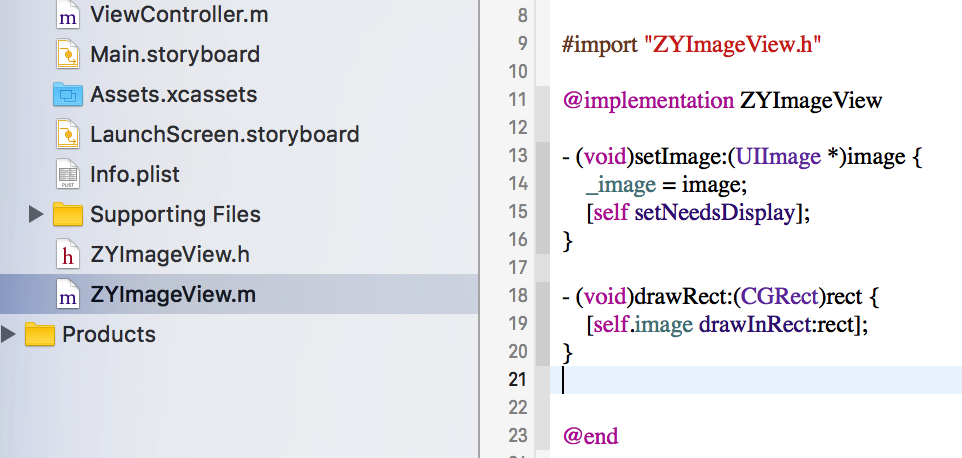Click the LaunchScreen.storyboard file icon
Image resolution: width=962 pixels, height=458 pixels.
67,134
